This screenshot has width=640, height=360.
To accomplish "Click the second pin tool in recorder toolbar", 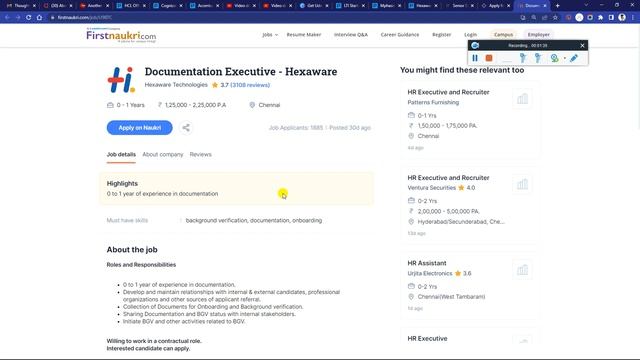I will (538, 58).
